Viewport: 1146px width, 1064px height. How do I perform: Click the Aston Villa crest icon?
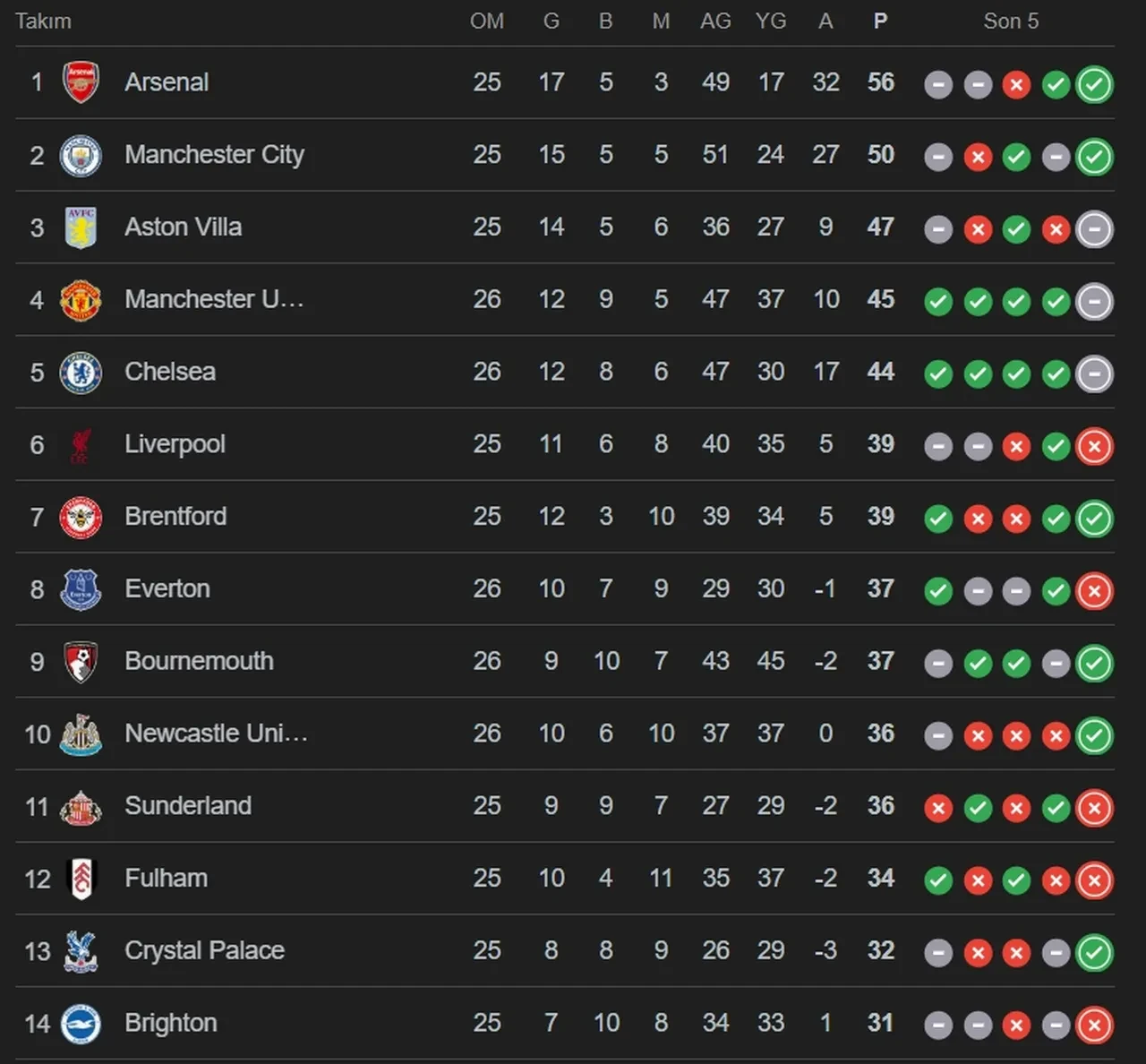(81, 227)
